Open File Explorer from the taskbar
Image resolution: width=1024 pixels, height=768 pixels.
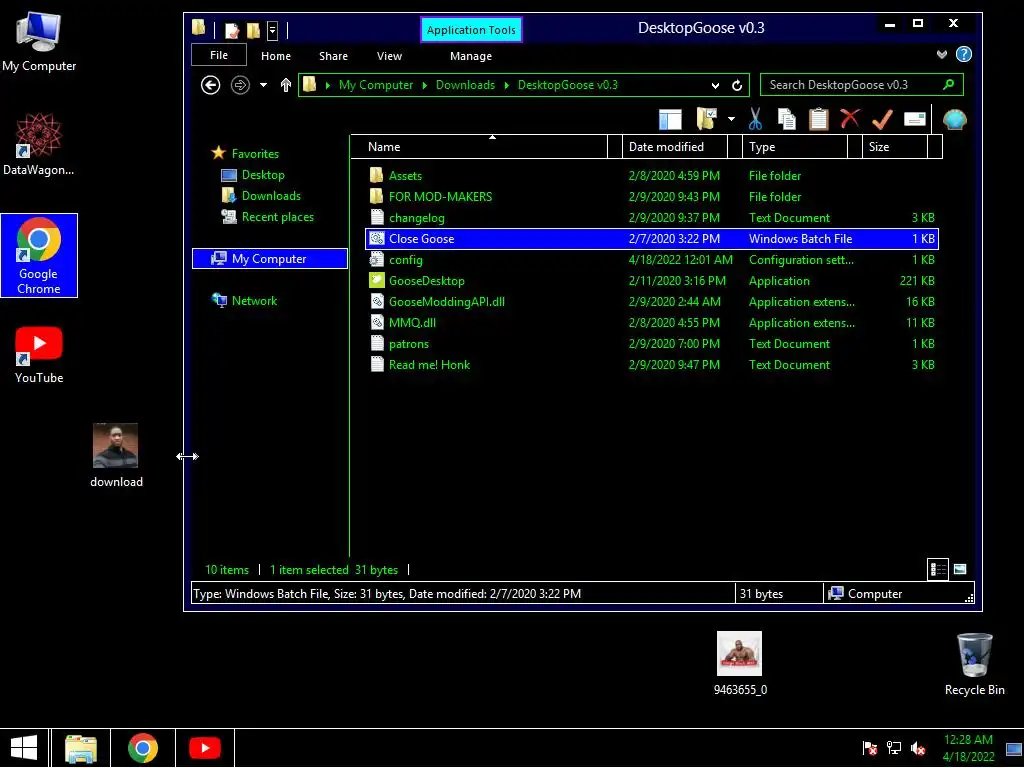click(x=81, y=748)
